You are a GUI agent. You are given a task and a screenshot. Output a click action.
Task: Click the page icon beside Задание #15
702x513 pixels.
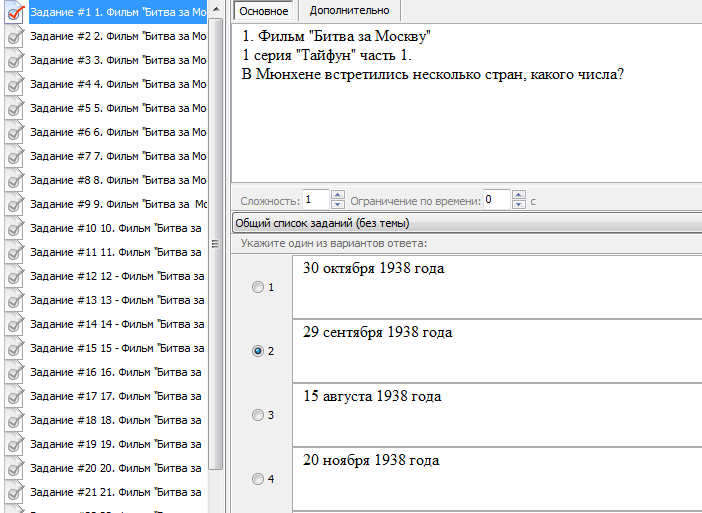[14, 348]
